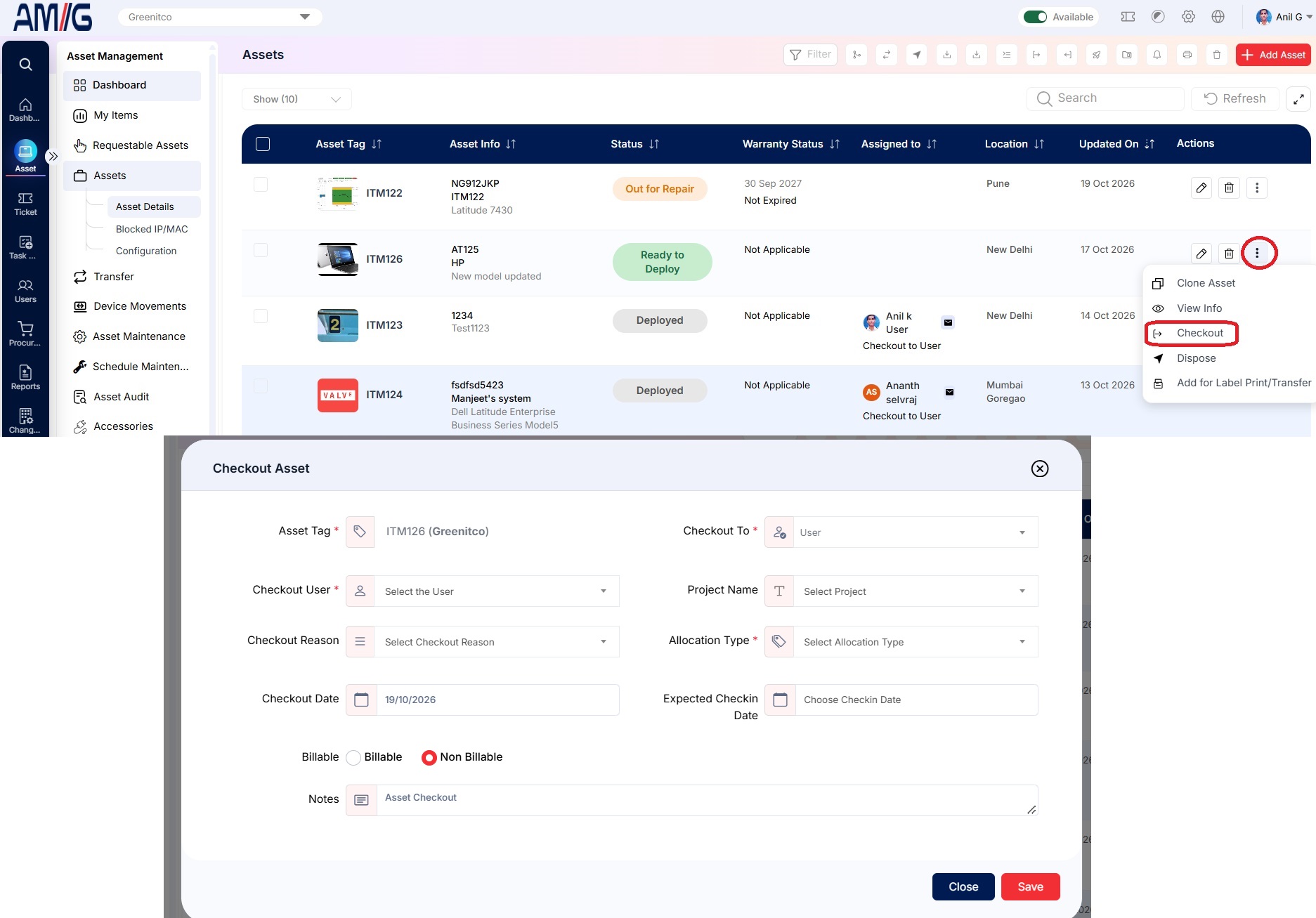Select the Billable radio button
This screenshot has width=1316, height=918.
point(353,758)
